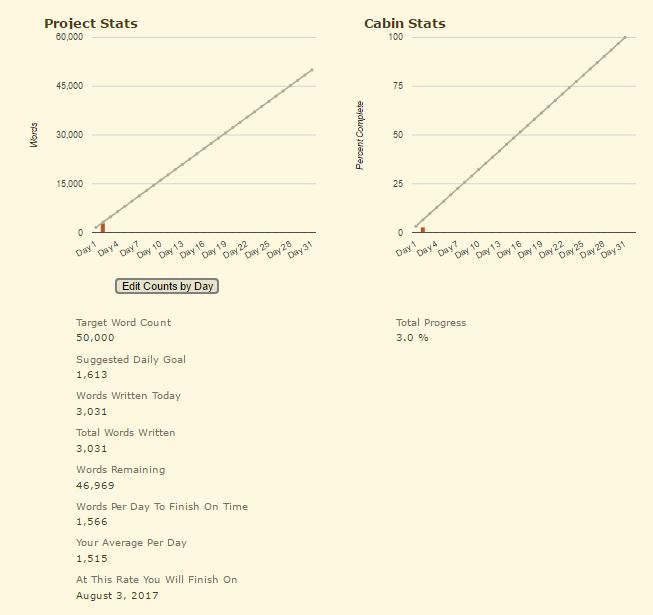The width and height of the screenshot is (653, 615).
Task: Click the Day 31 label on Project Stats chart
Action: tap(300, 249)
